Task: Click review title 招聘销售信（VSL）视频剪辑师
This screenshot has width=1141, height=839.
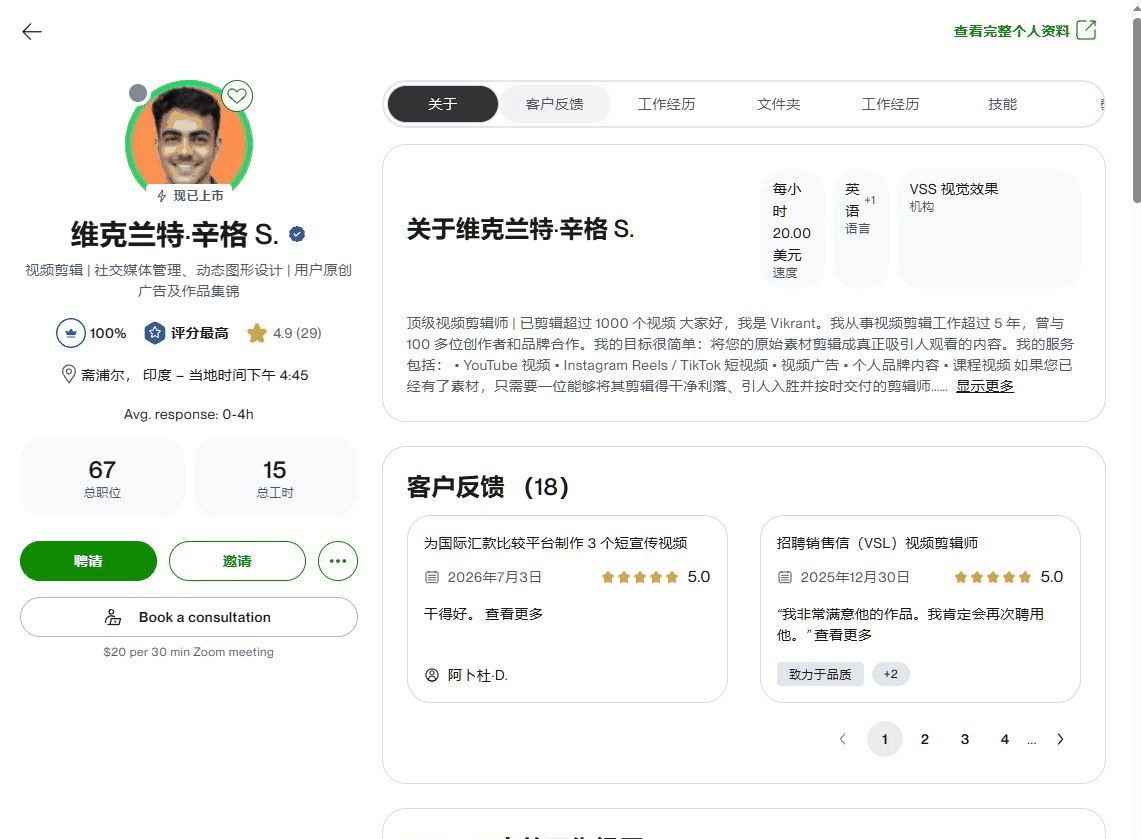Action: click(x=877, y=543)
